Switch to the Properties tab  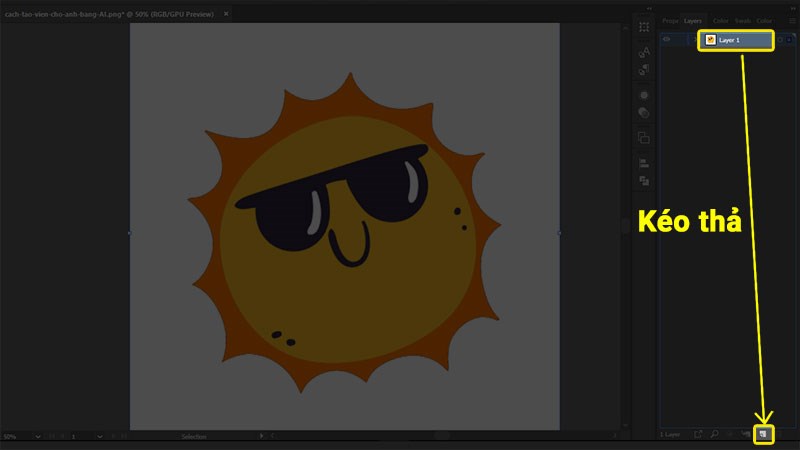coord(670,20)
